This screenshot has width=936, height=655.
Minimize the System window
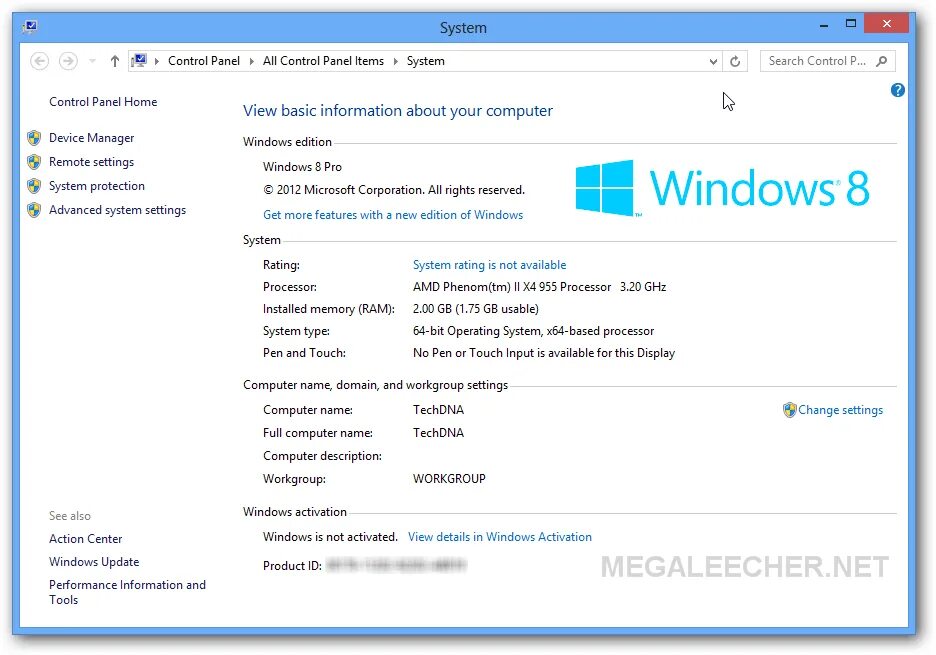click(824, 25)
